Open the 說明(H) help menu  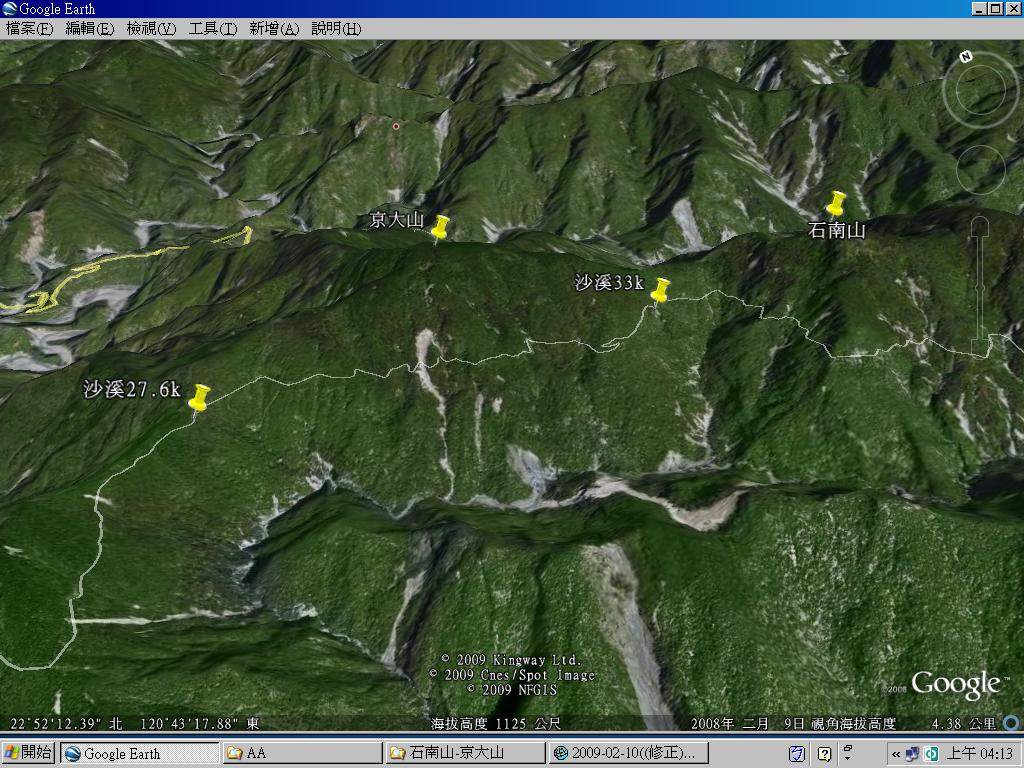pyautogui.click(x=336, y=29)
